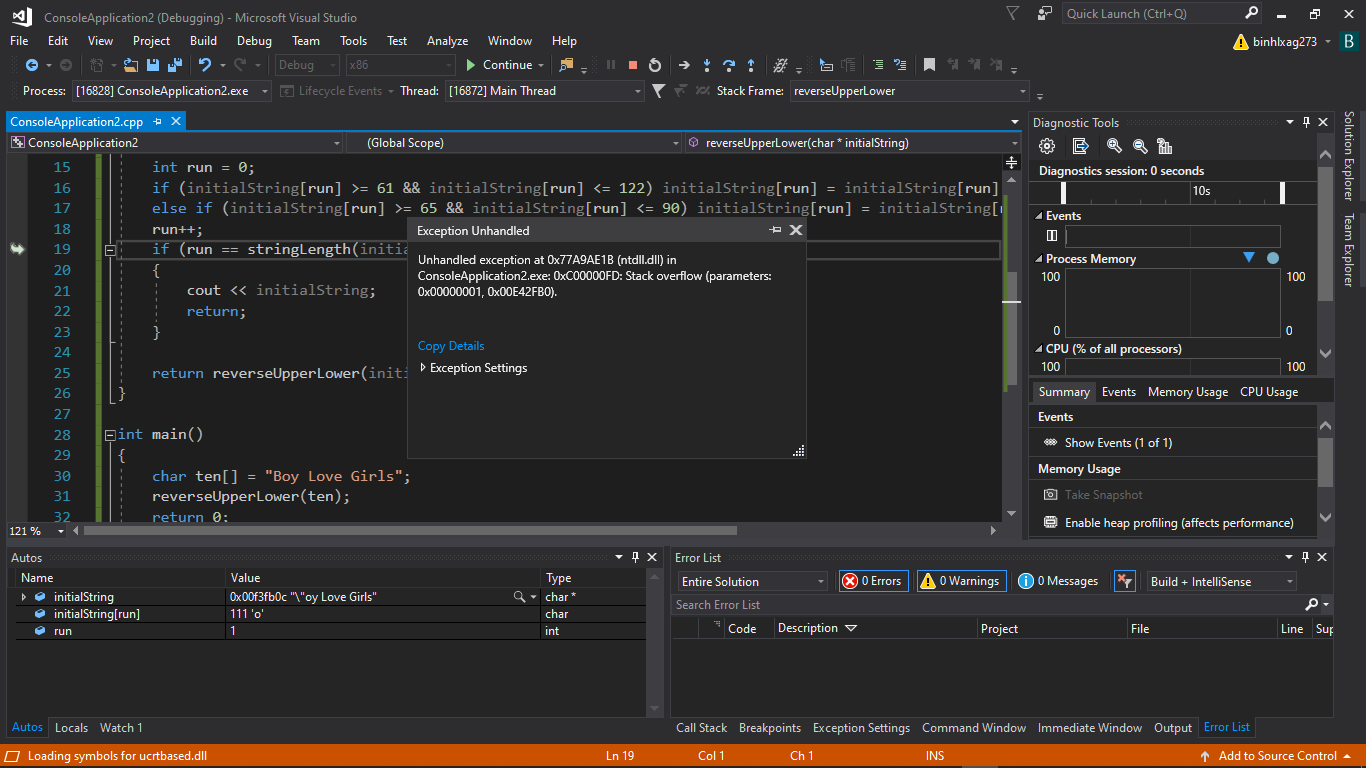Screen dimensions: 1366x768
Task: Open the Debug menu
Action: [x=254, y=41]
